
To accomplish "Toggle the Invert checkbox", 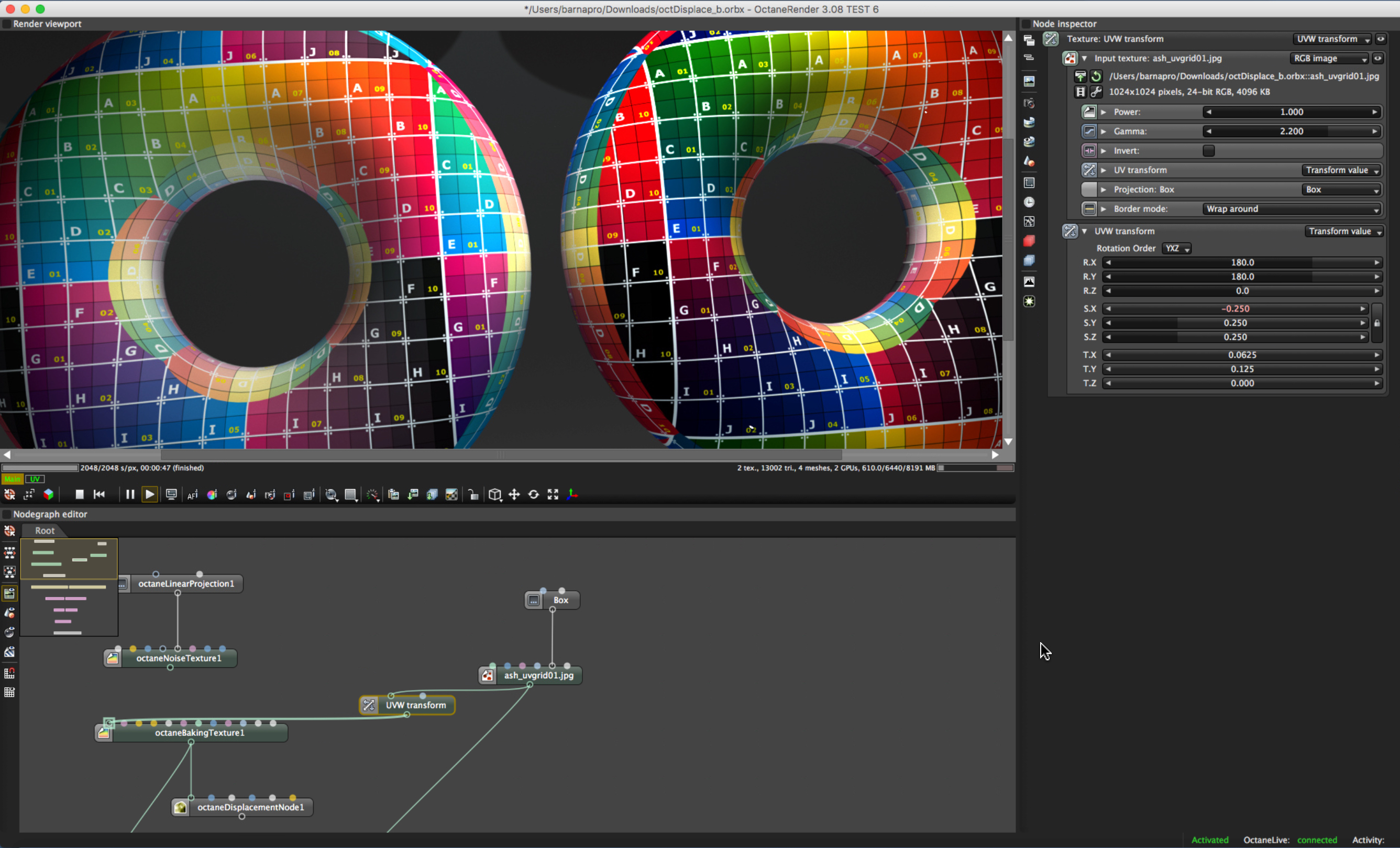I will [1208, 151].
